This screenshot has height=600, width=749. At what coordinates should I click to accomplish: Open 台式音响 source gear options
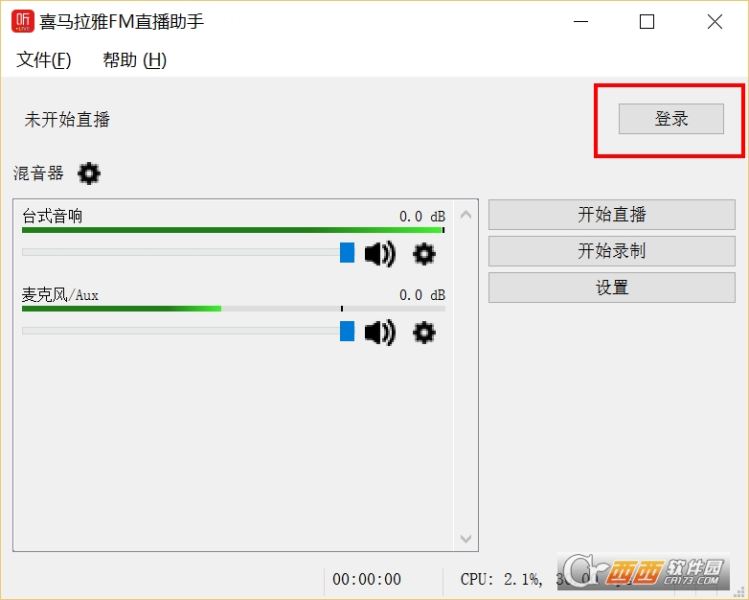[x=424, y=254]
